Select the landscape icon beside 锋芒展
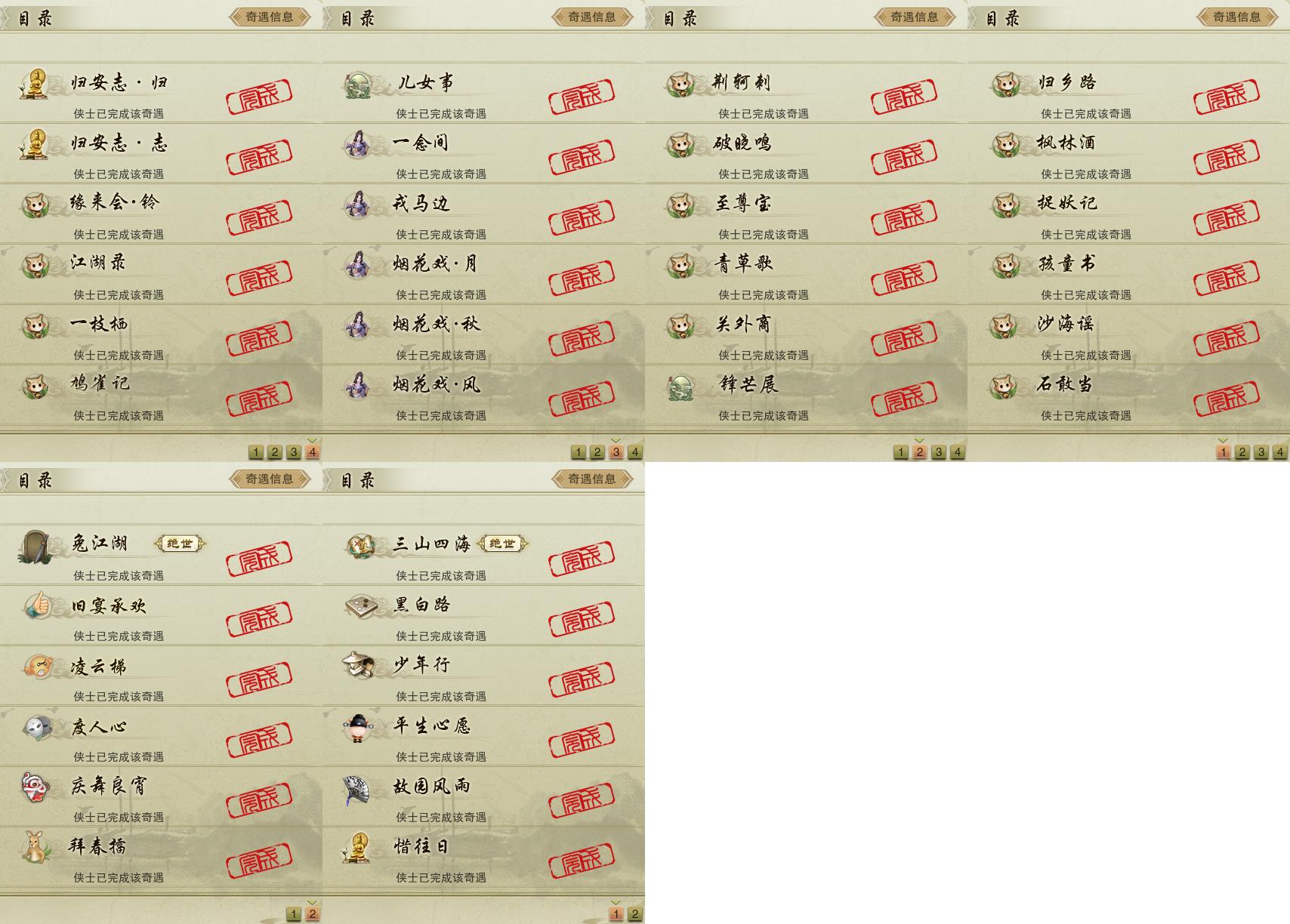Image resolution: width=1290 pixels, height=924 pixels. point(681,386)
